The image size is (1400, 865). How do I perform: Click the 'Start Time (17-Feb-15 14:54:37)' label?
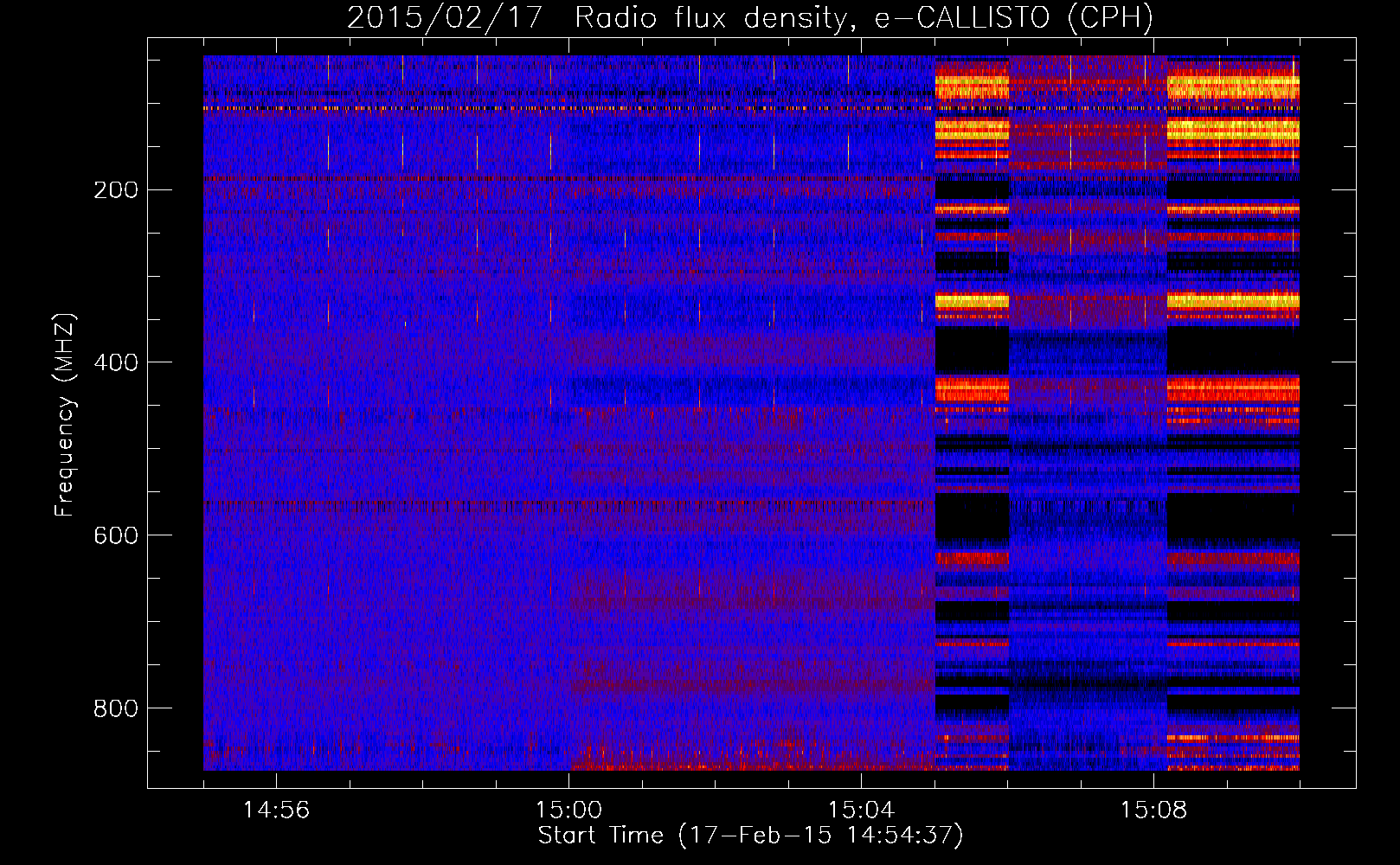click(x=750, y=836)
